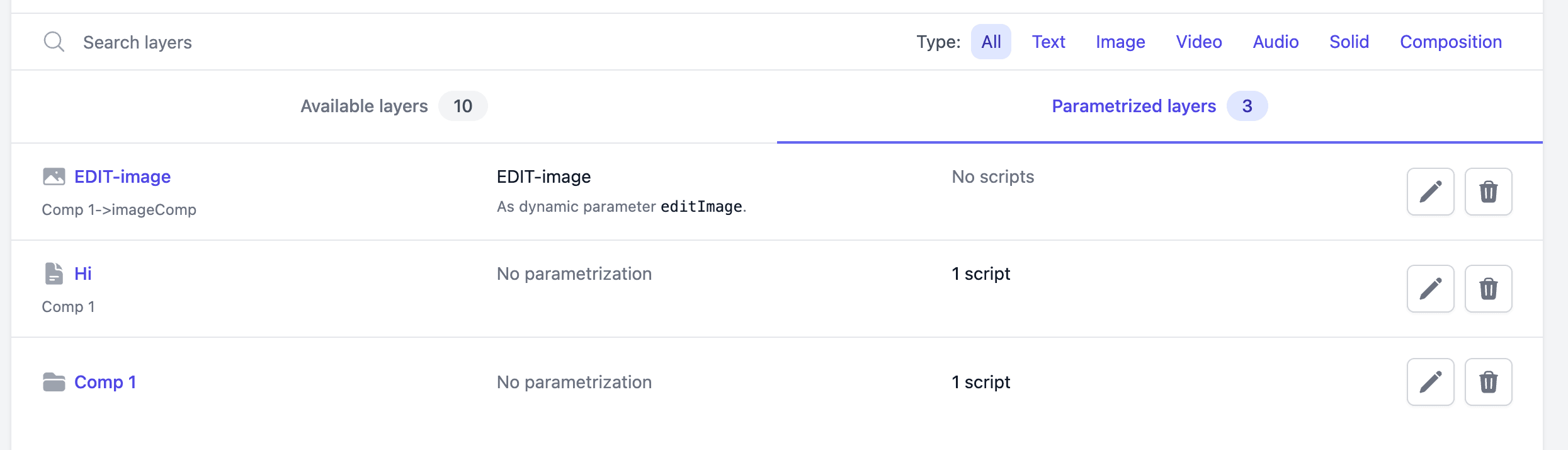Switch to the Parametrized layers tab
1568x450 pixels.
pos(1160,106)
